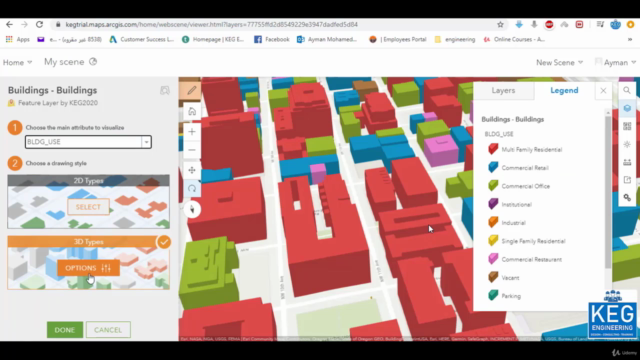Open the scene settings gear icon
640x360 pixels.
[x=627, y=198]
